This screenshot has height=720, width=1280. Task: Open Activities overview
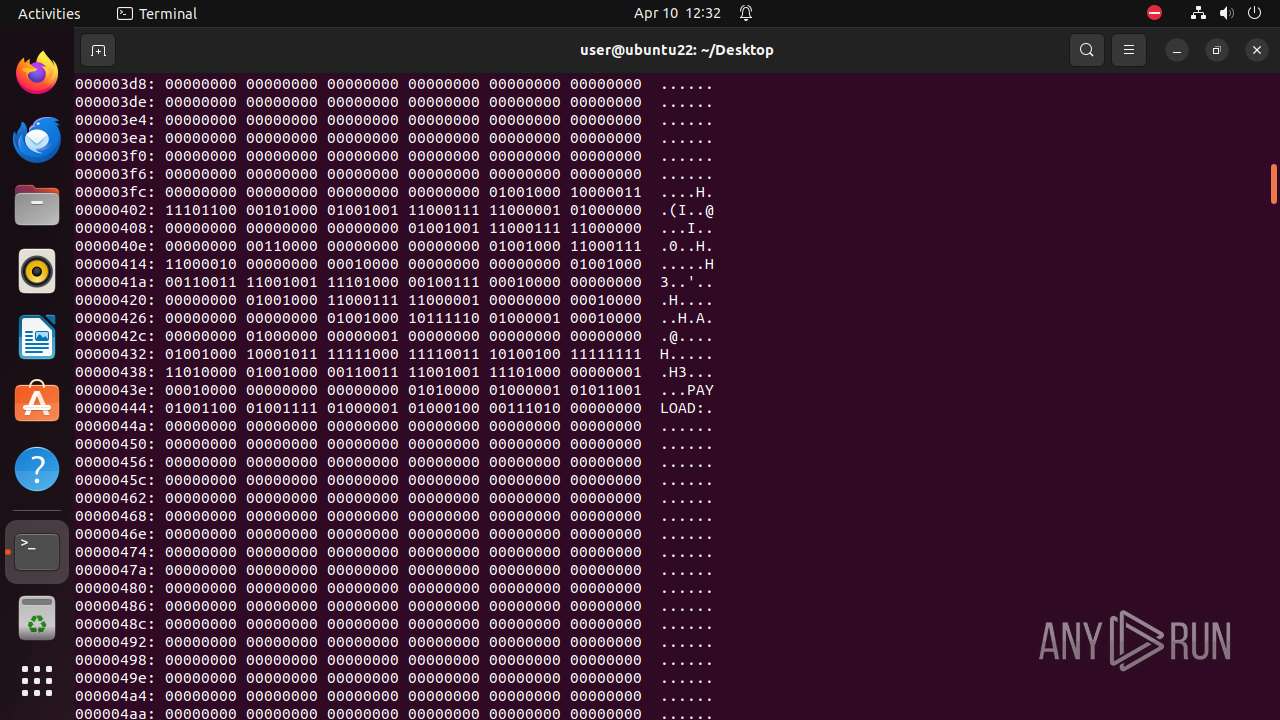(x=49, y=13)
